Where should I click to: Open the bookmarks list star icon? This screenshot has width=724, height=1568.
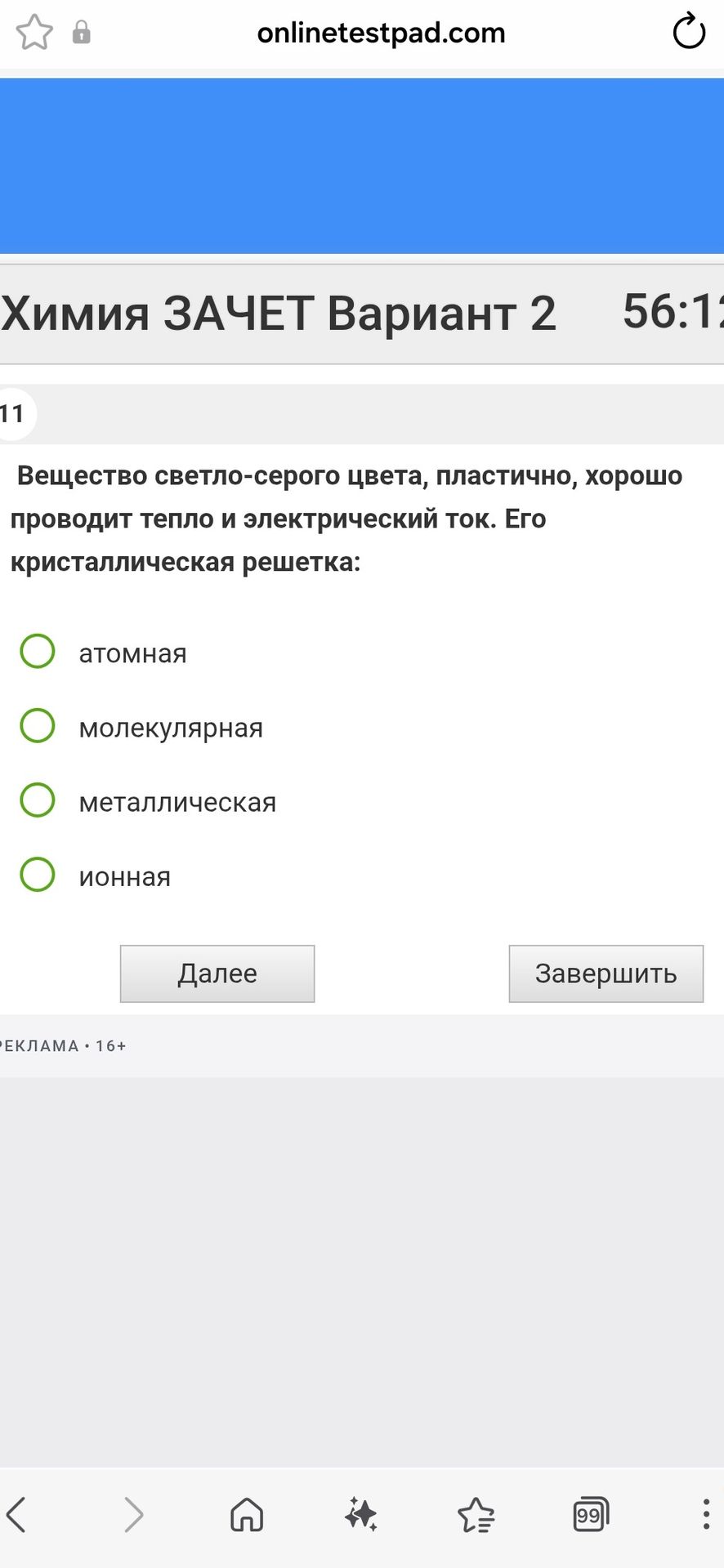point(476,1515)
